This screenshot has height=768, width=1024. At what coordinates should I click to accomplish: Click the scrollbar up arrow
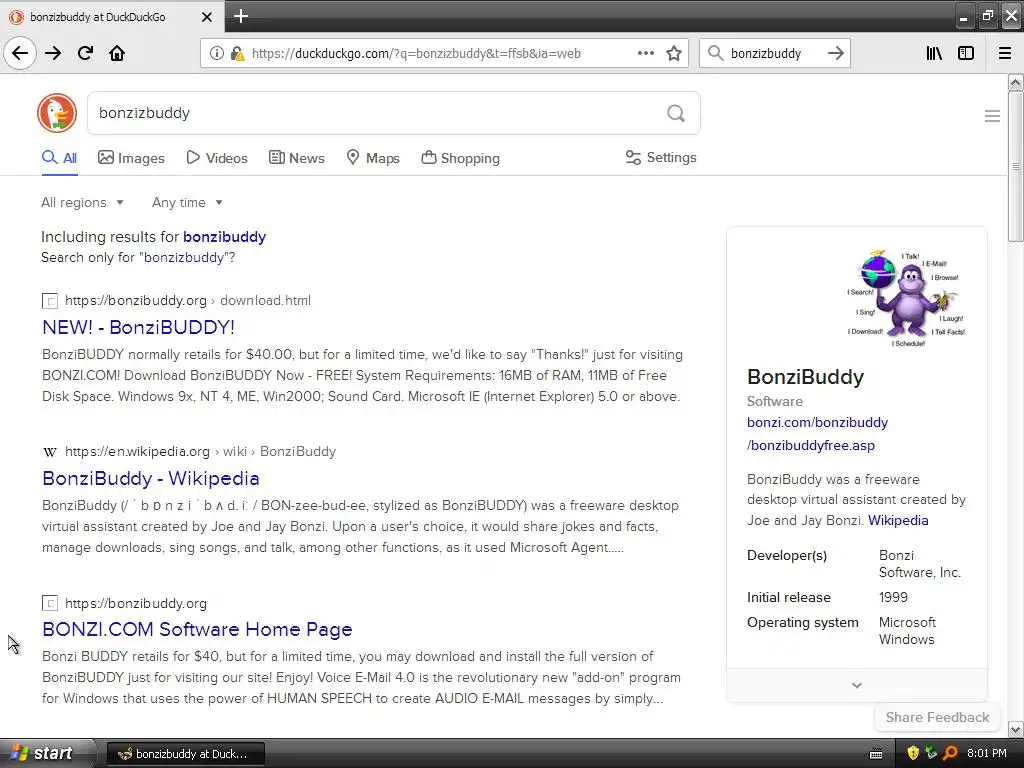pos(1016,82)
